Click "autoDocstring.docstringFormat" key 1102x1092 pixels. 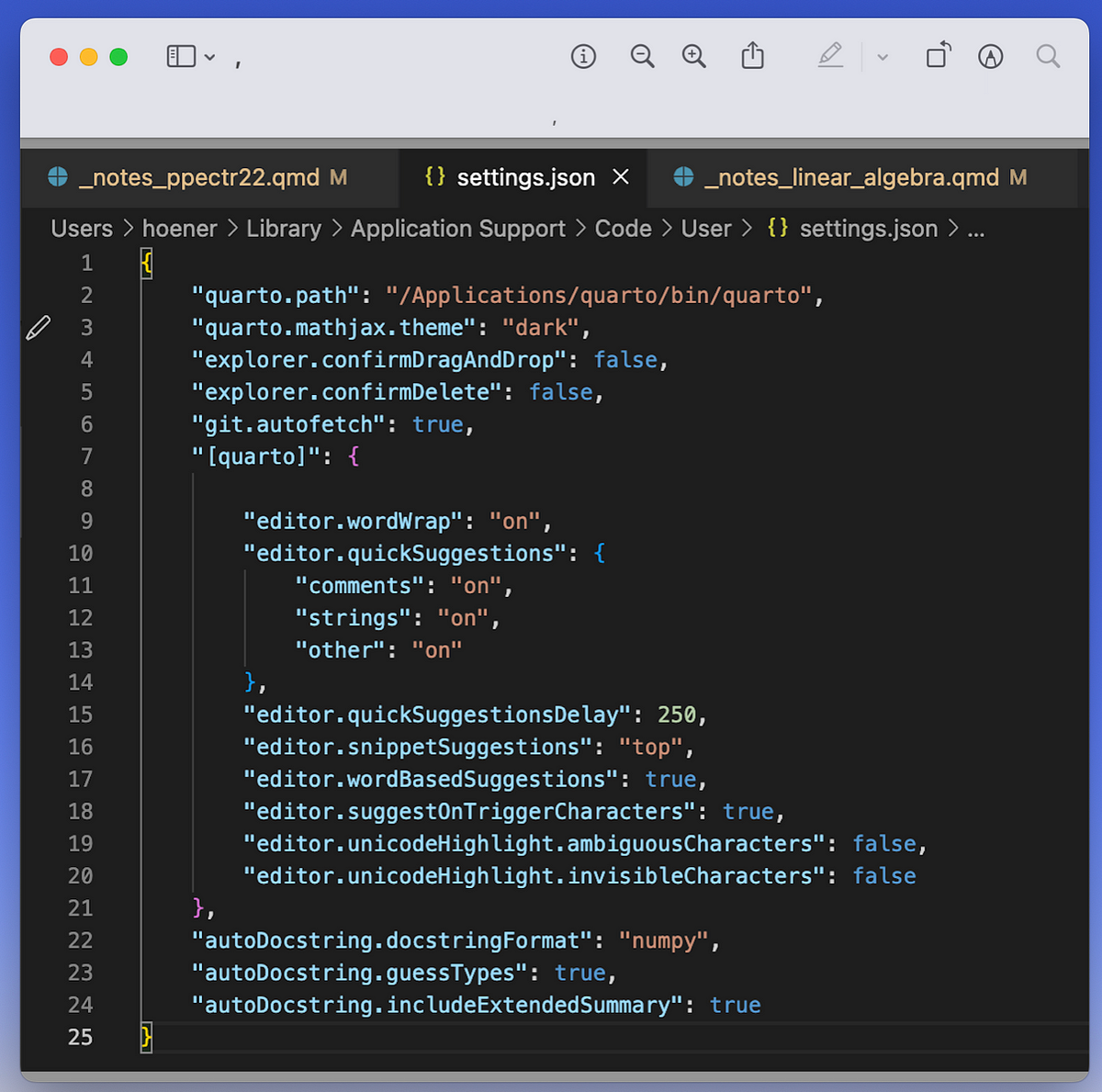click(392, 940)
